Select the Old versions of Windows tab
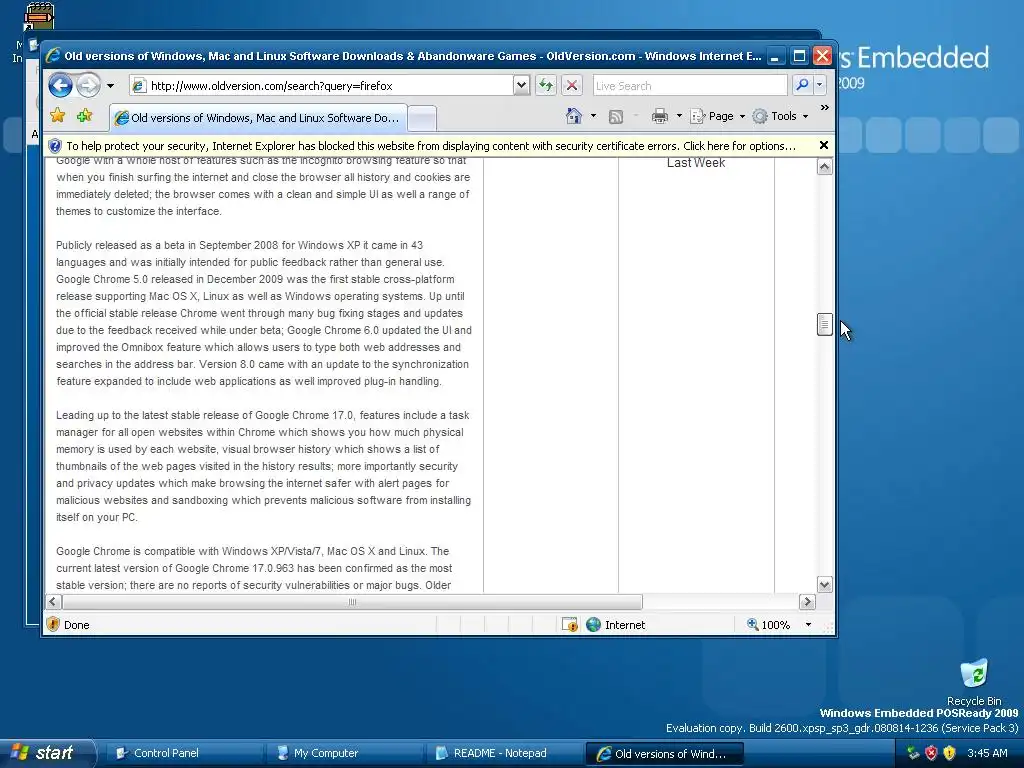This screenshot has height=768, width=1024. point(258,118)
